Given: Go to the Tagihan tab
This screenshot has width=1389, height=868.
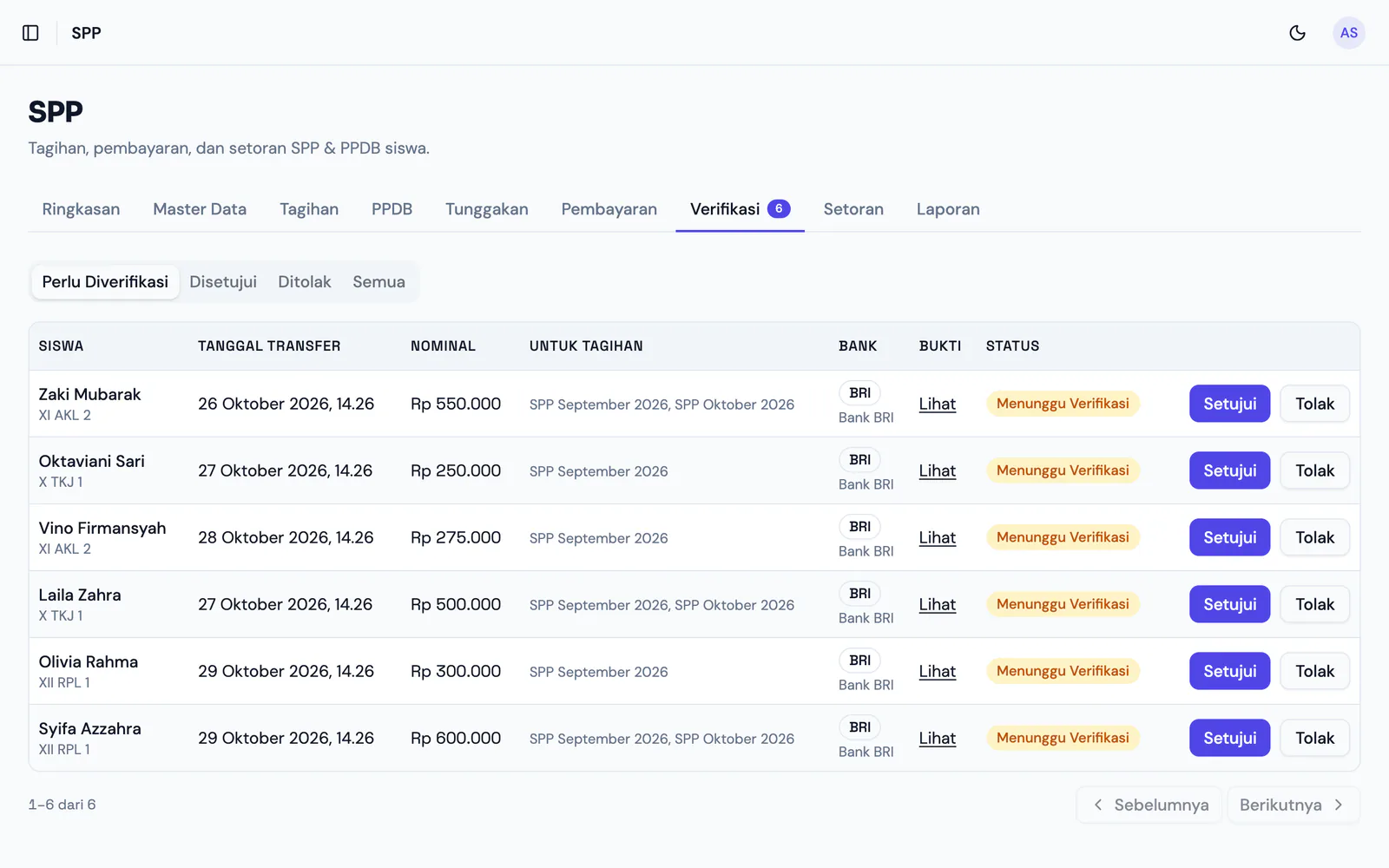Looking at the screenshot, I should [x=309, y=209].
